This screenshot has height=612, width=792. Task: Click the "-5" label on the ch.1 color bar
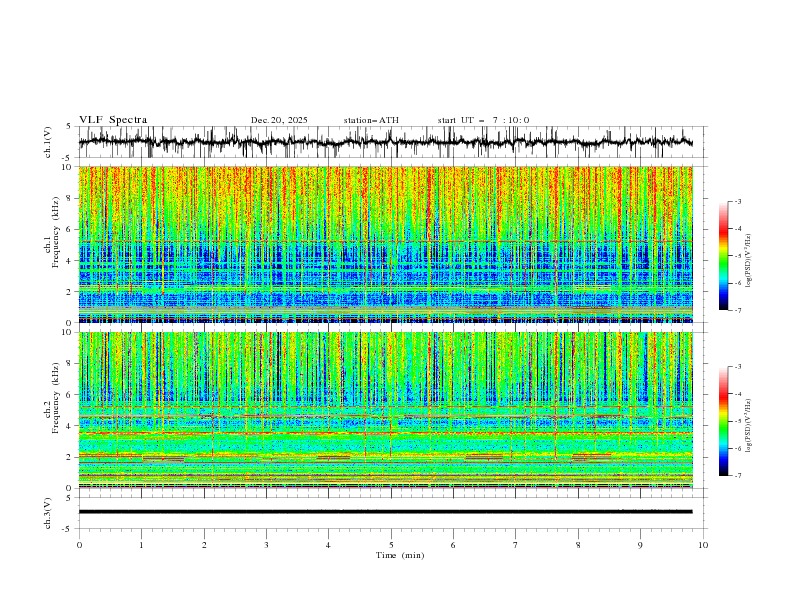[x=738, y=256]
